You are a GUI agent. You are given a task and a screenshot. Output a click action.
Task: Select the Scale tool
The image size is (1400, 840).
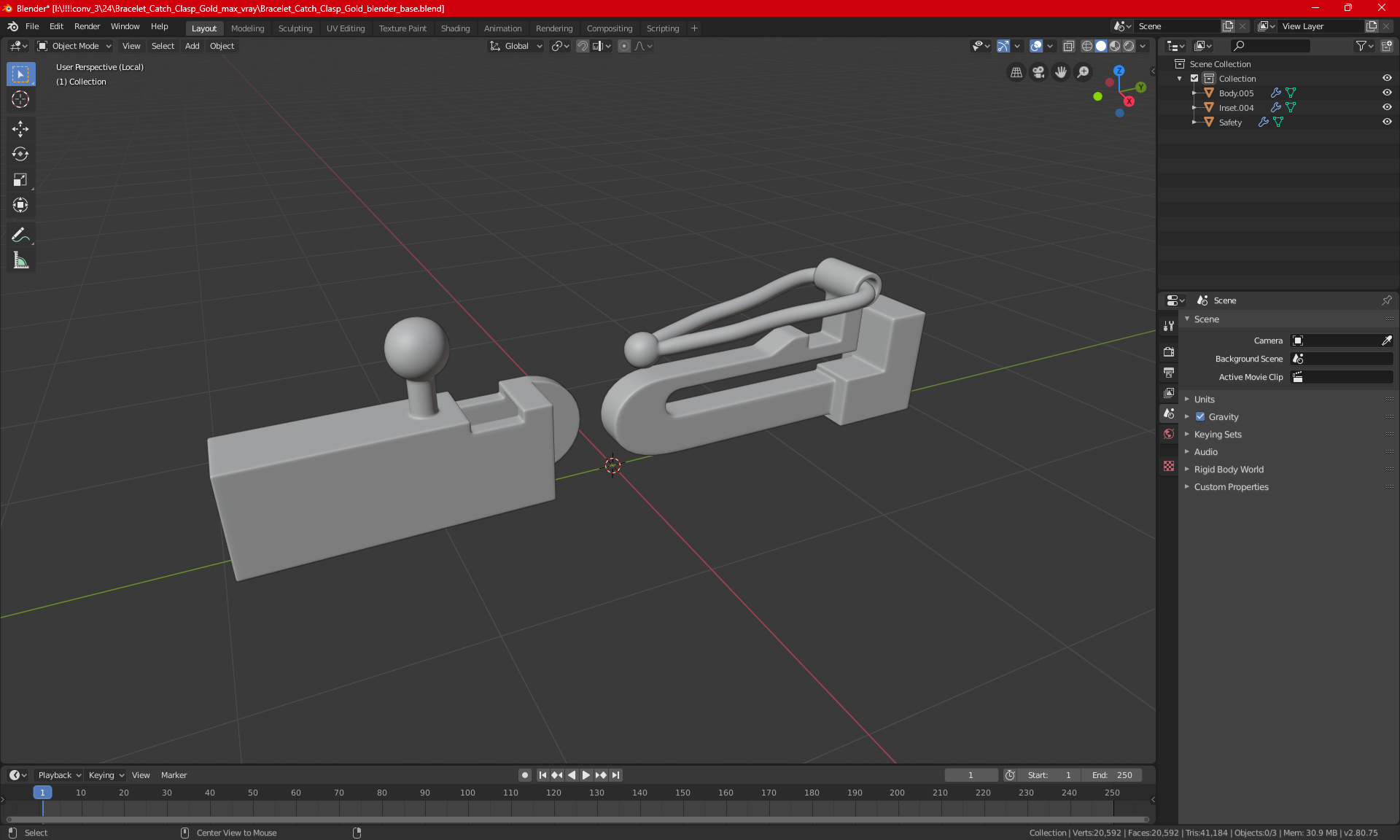[20, 179]
